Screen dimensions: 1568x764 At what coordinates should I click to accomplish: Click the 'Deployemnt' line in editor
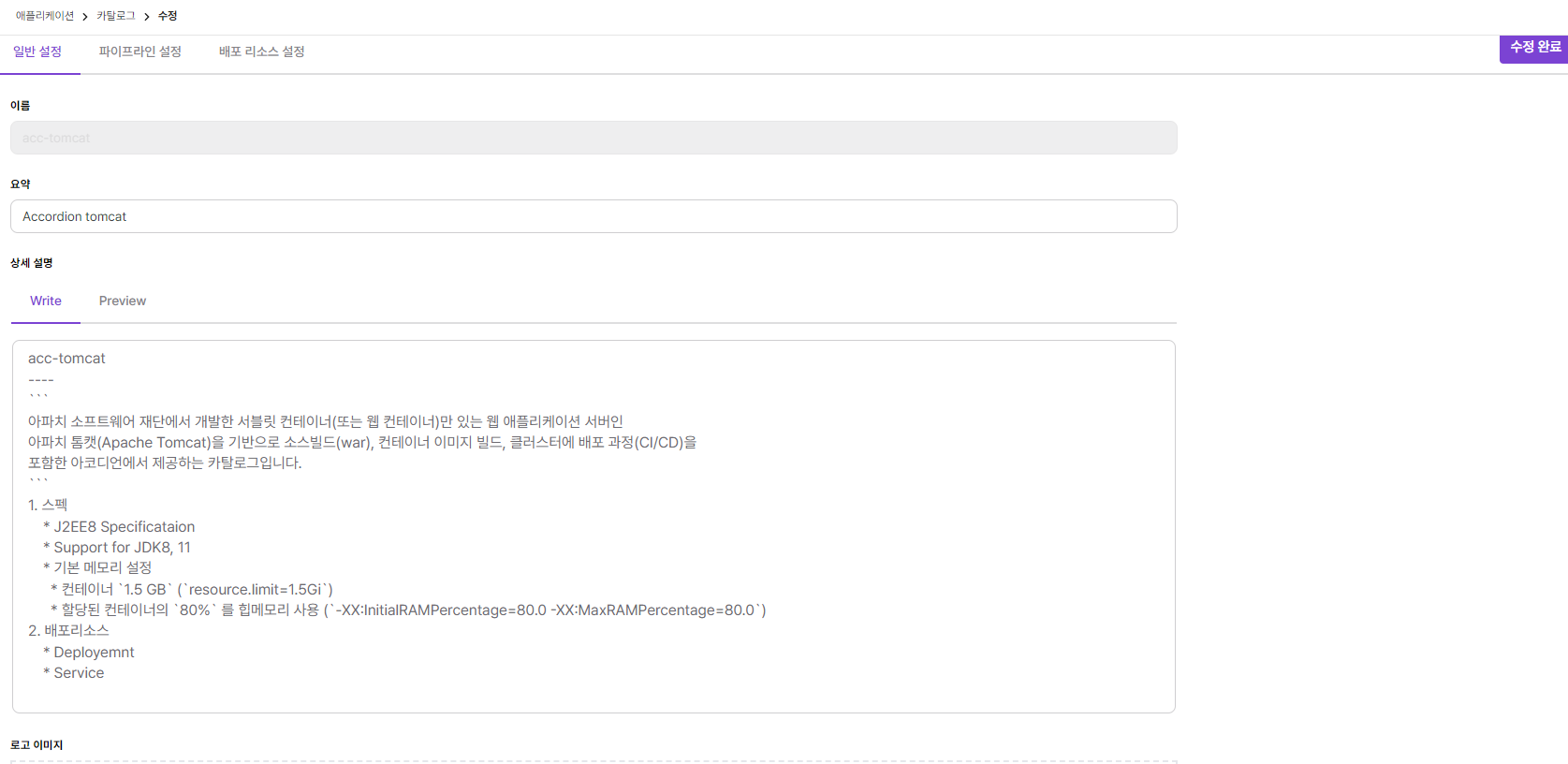[x=89, y=653]
